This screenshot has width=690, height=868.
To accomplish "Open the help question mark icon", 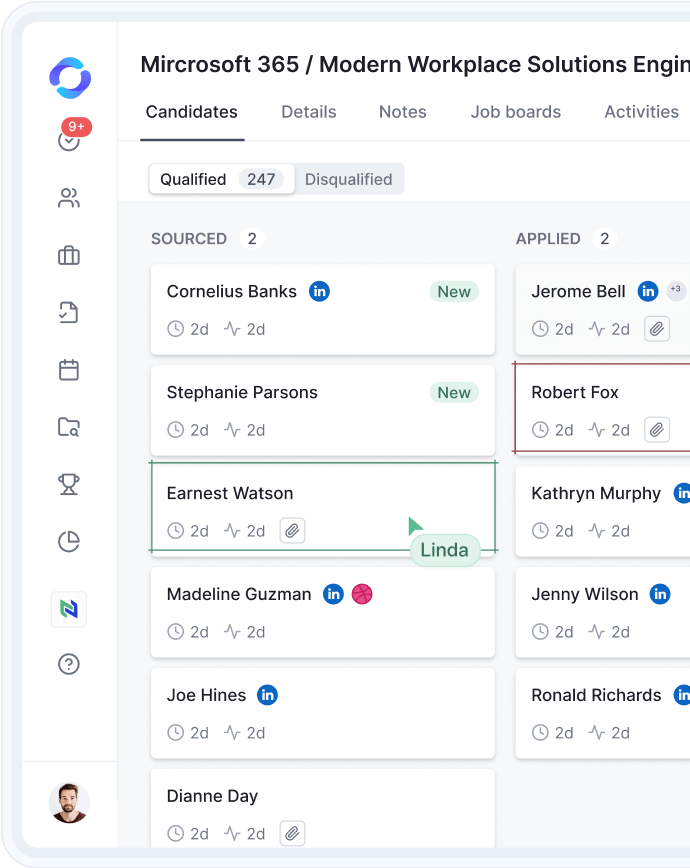I will point(69,664).
